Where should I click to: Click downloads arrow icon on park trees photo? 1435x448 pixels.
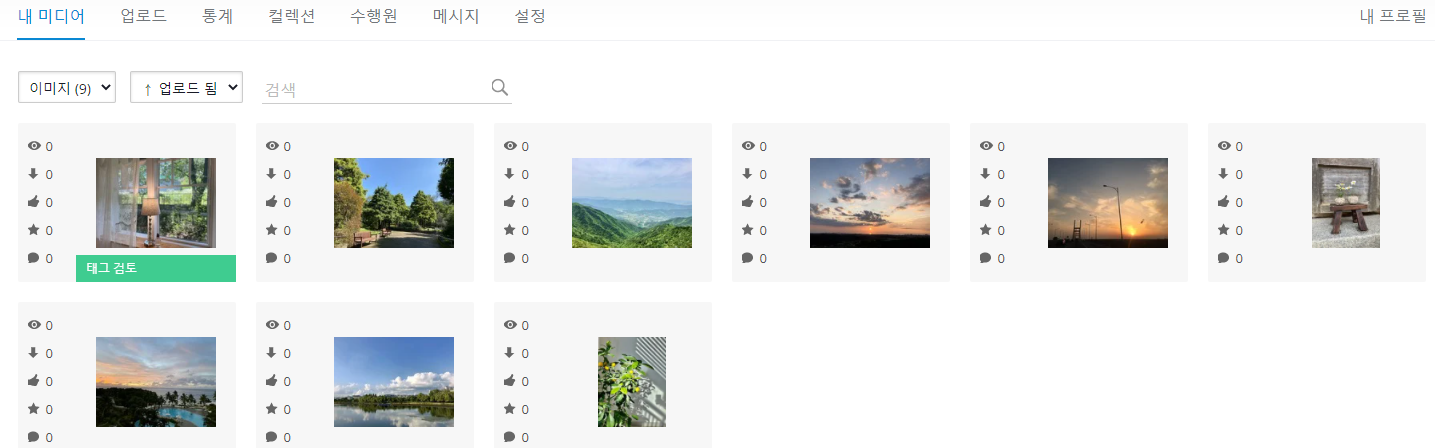tap(272, 174)
